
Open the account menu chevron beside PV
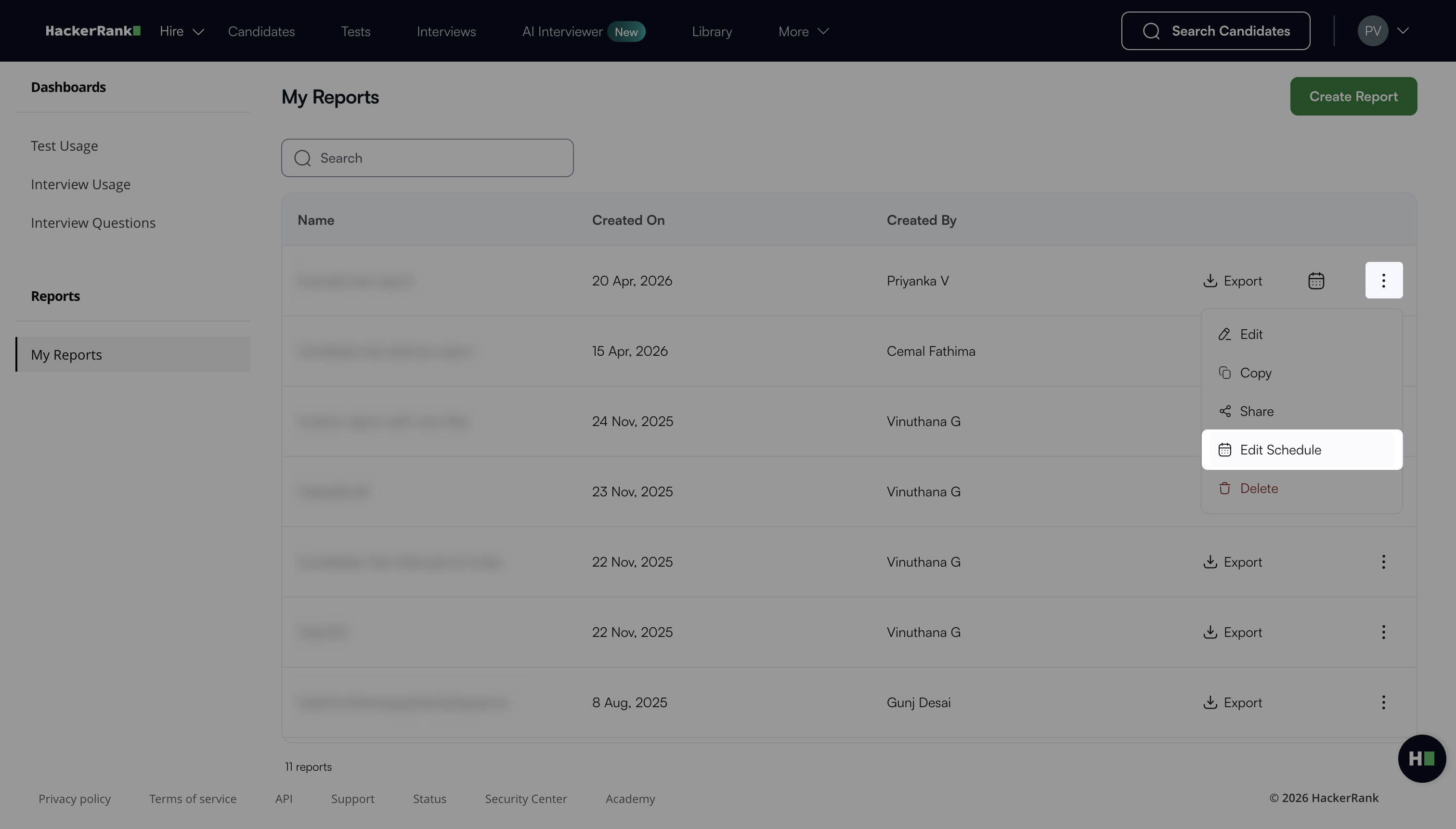point(1403,31)
